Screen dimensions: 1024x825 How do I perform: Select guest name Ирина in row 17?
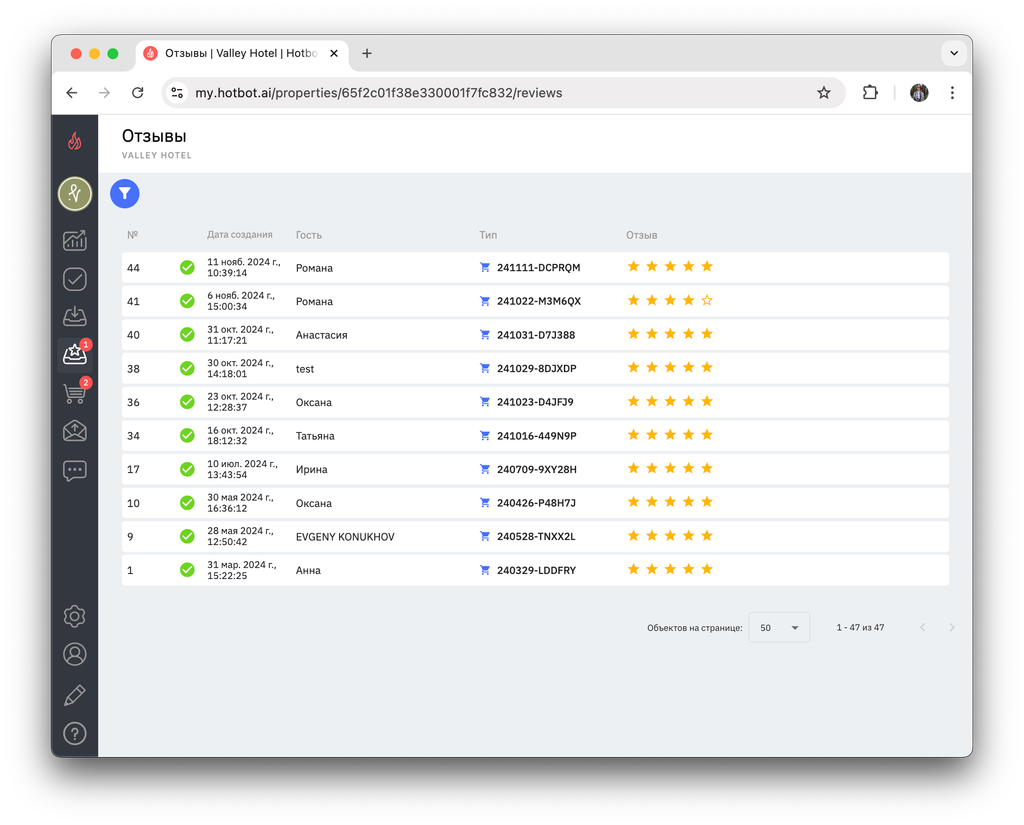click(x=312, y=470)
